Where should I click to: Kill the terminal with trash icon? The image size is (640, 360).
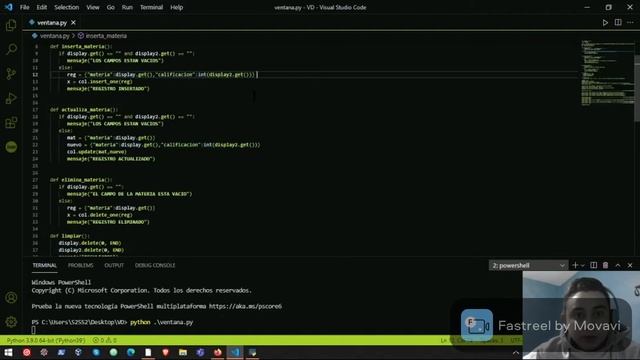605,265
